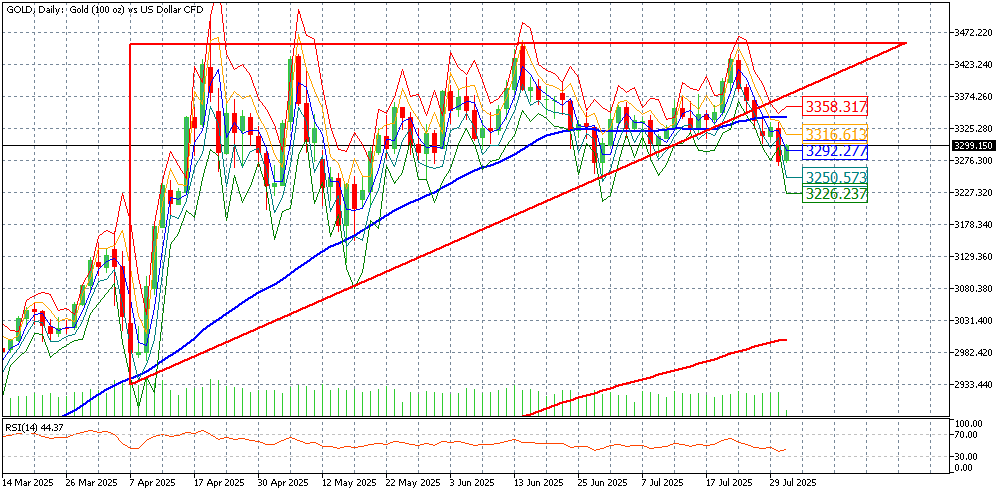Click the 3472.120 price axis label
The height and width of the screenshot is (494, 1007).
pos(974,33)
